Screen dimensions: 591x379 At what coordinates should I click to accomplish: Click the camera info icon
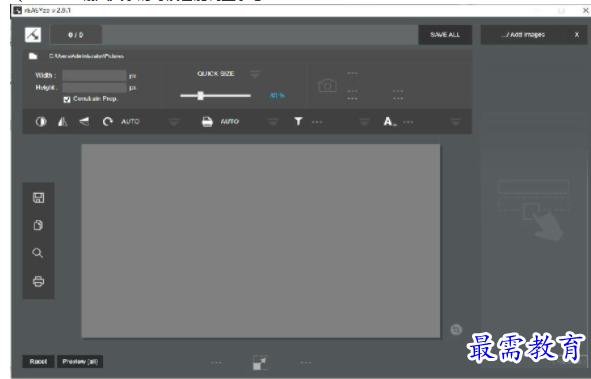point(327,86)
